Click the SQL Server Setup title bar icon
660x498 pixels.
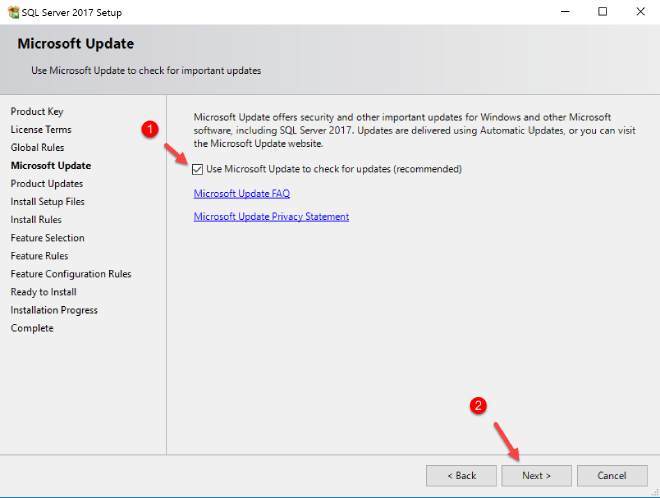tap(11, 11)
